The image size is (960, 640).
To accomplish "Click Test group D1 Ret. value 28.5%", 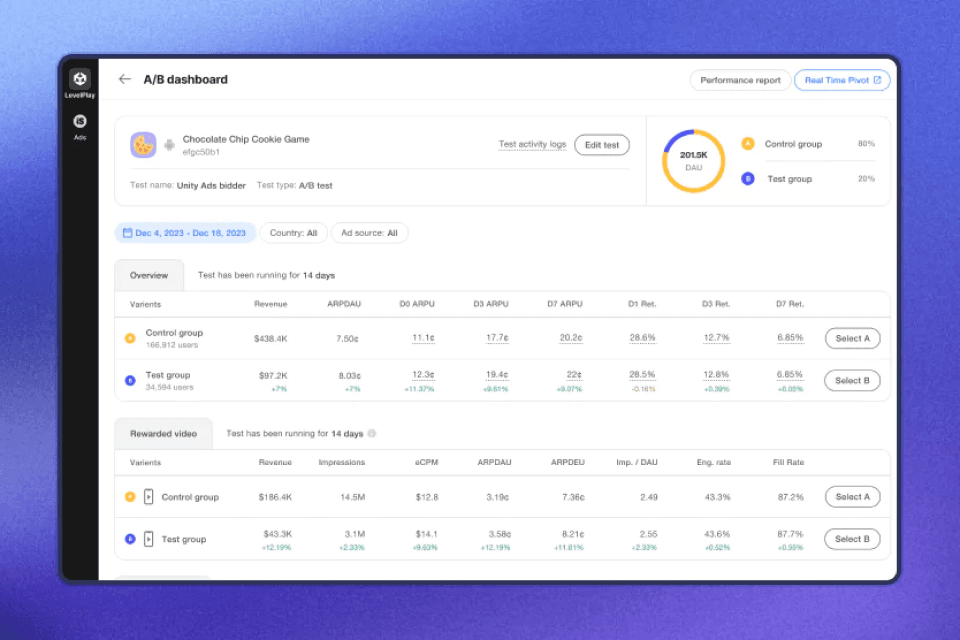I will [643, 375].
